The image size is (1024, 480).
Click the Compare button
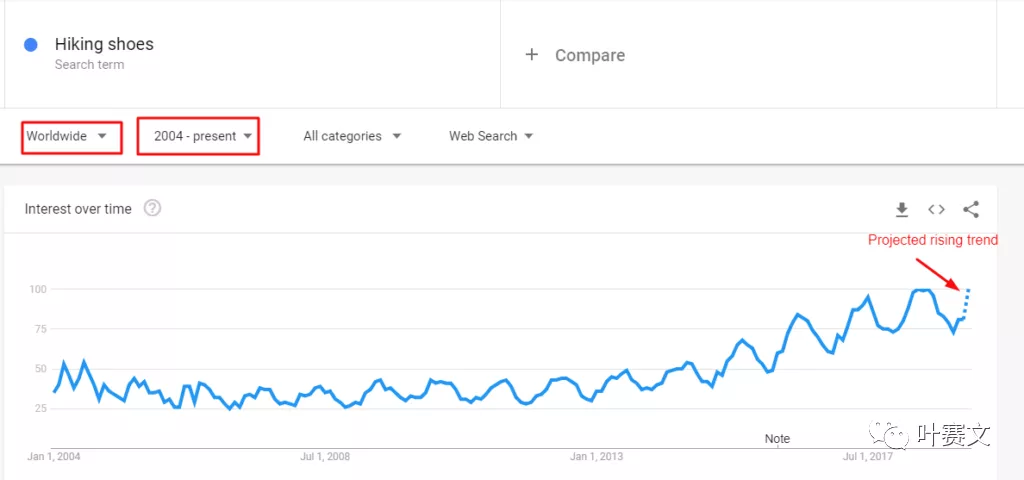589,56
